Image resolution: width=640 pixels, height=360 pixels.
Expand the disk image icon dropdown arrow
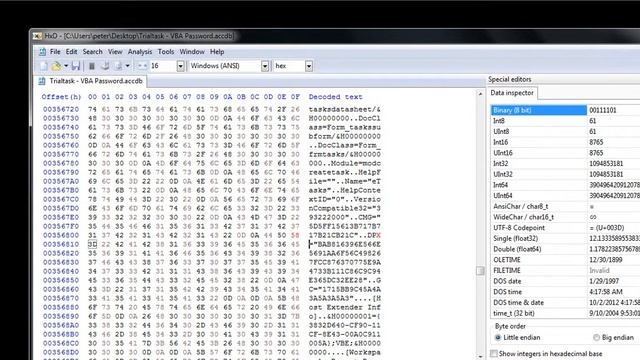click(128, 66)
